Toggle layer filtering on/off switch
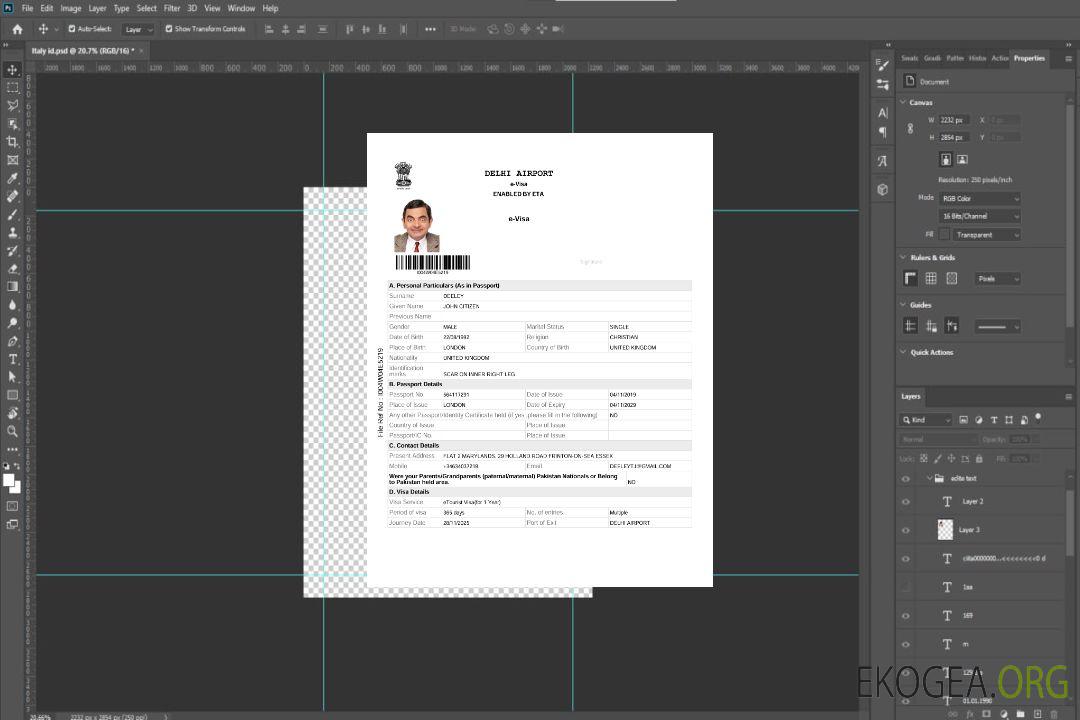 tap(1038, 418)
